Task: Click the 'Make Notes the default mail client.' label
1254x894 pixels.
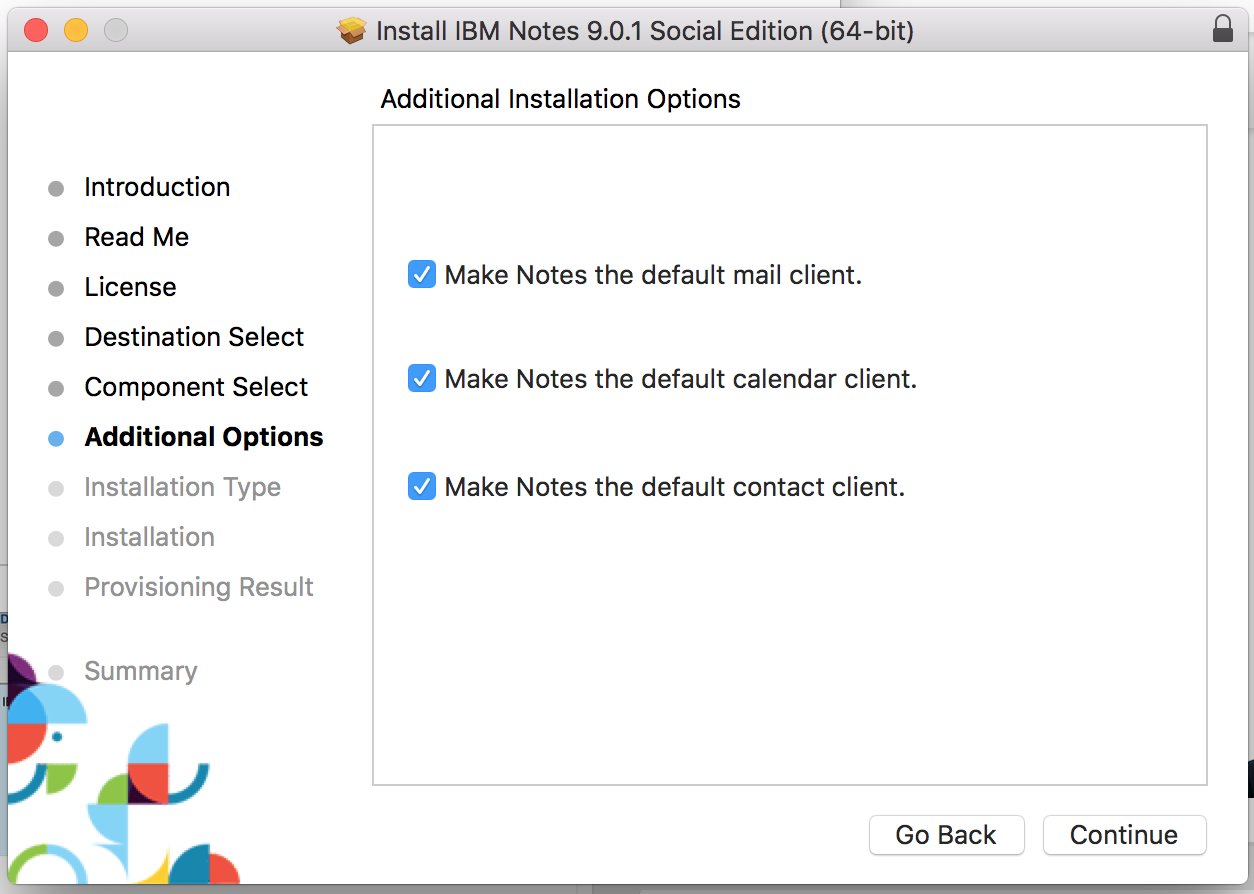Action: (x=653, y=275)
